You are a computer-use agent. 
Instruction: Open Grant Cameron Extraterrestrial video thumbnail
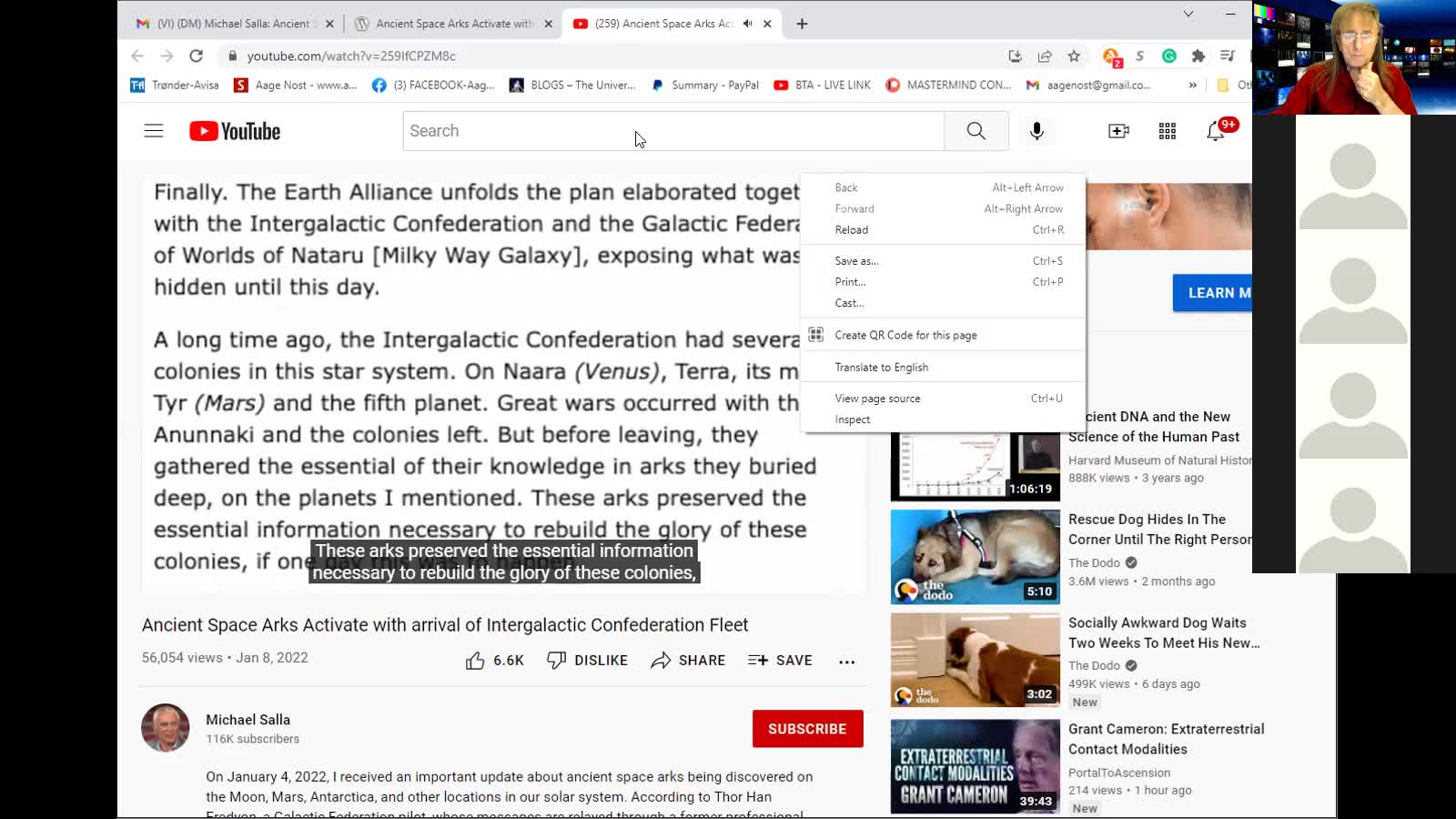[975, 766]
